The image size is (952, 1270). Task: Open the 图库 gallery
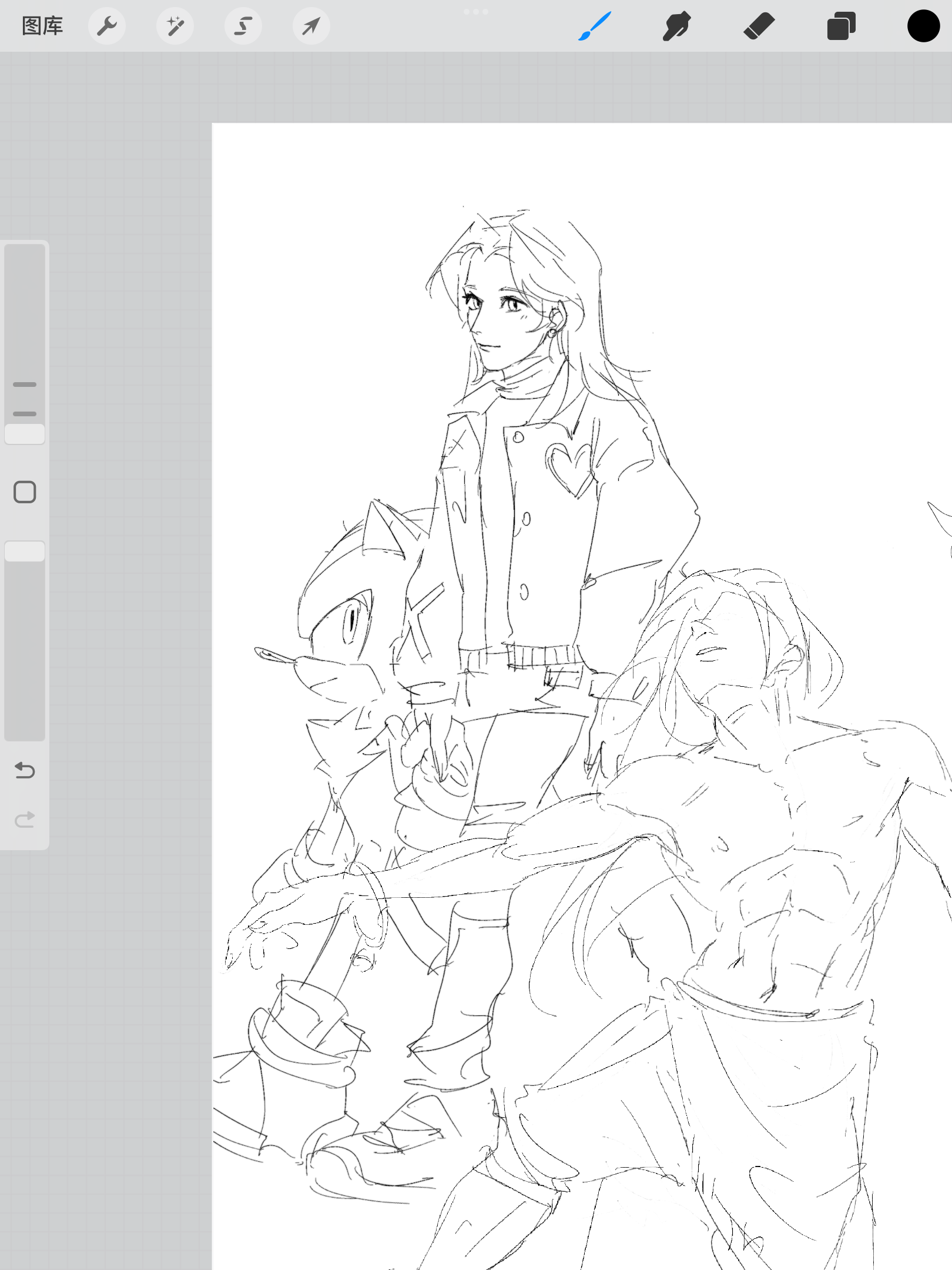tap(42, 26)
